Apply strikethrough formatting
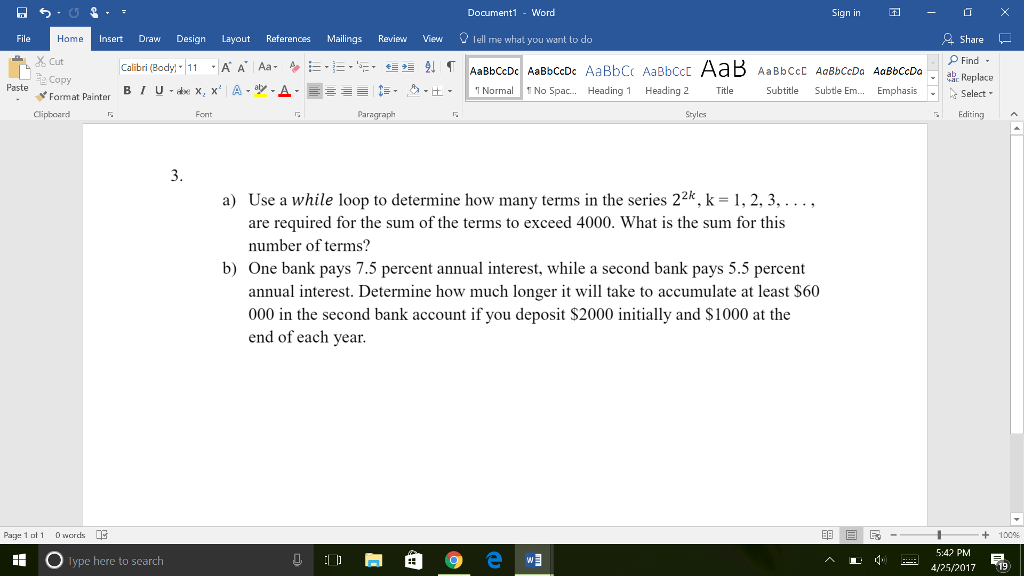 (x=182, y=90)
